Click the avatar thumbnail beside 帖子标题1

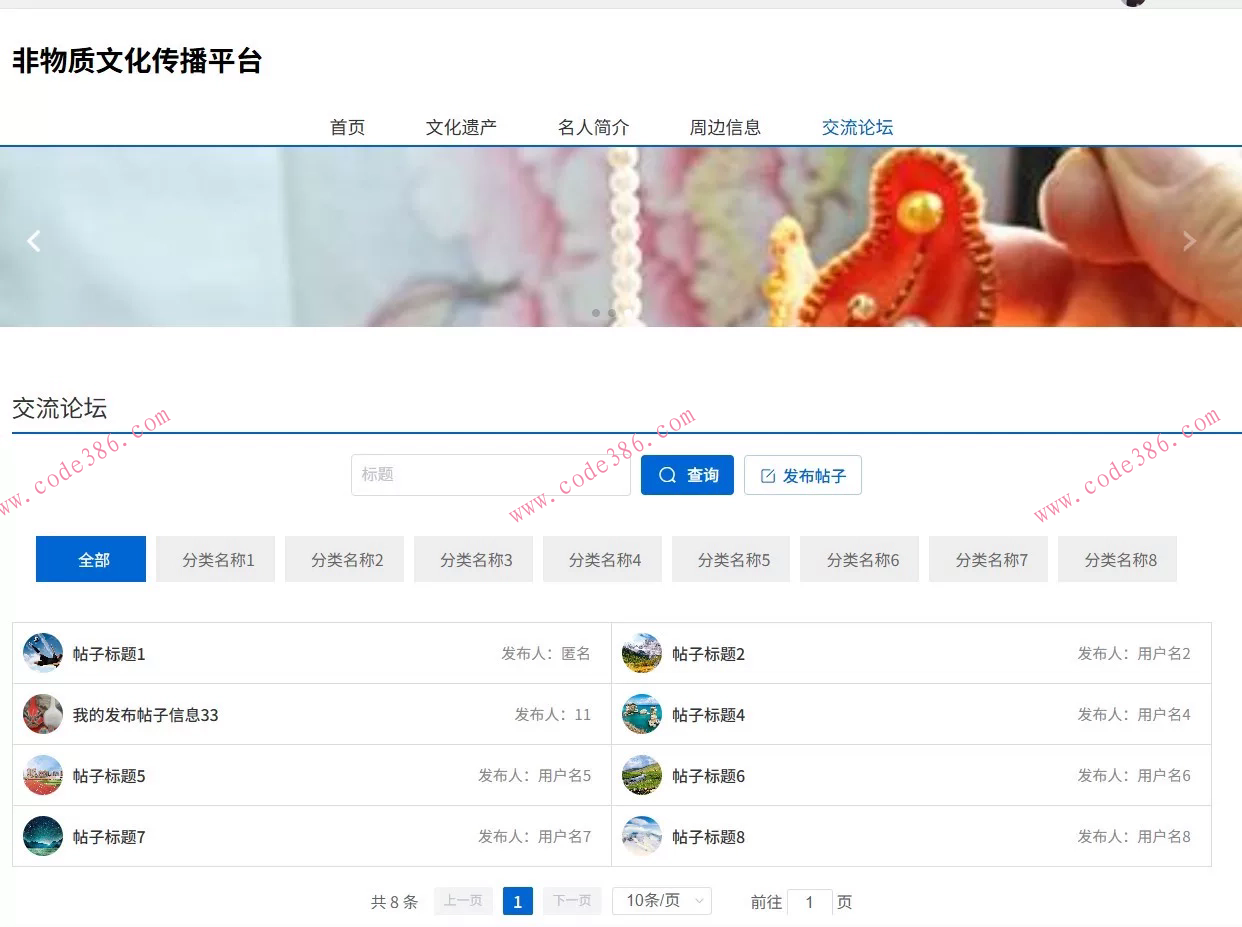(x=43, y=653)
